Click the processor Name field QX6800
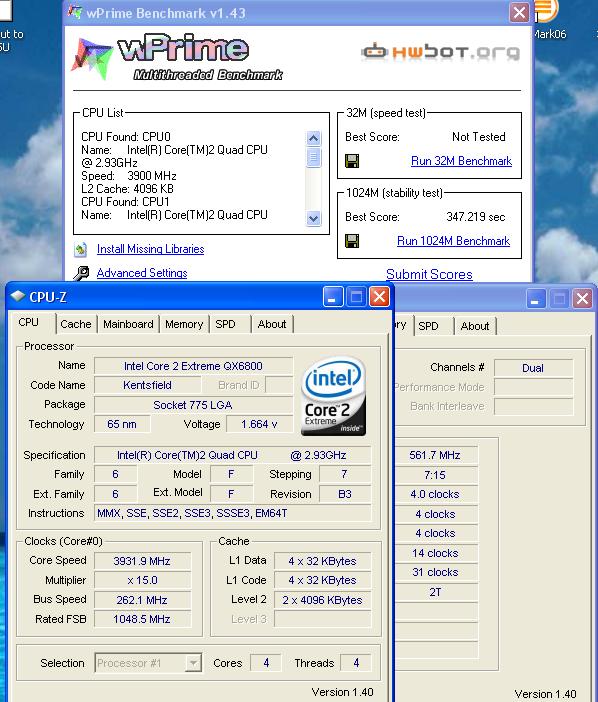 [x=193, y=366]
